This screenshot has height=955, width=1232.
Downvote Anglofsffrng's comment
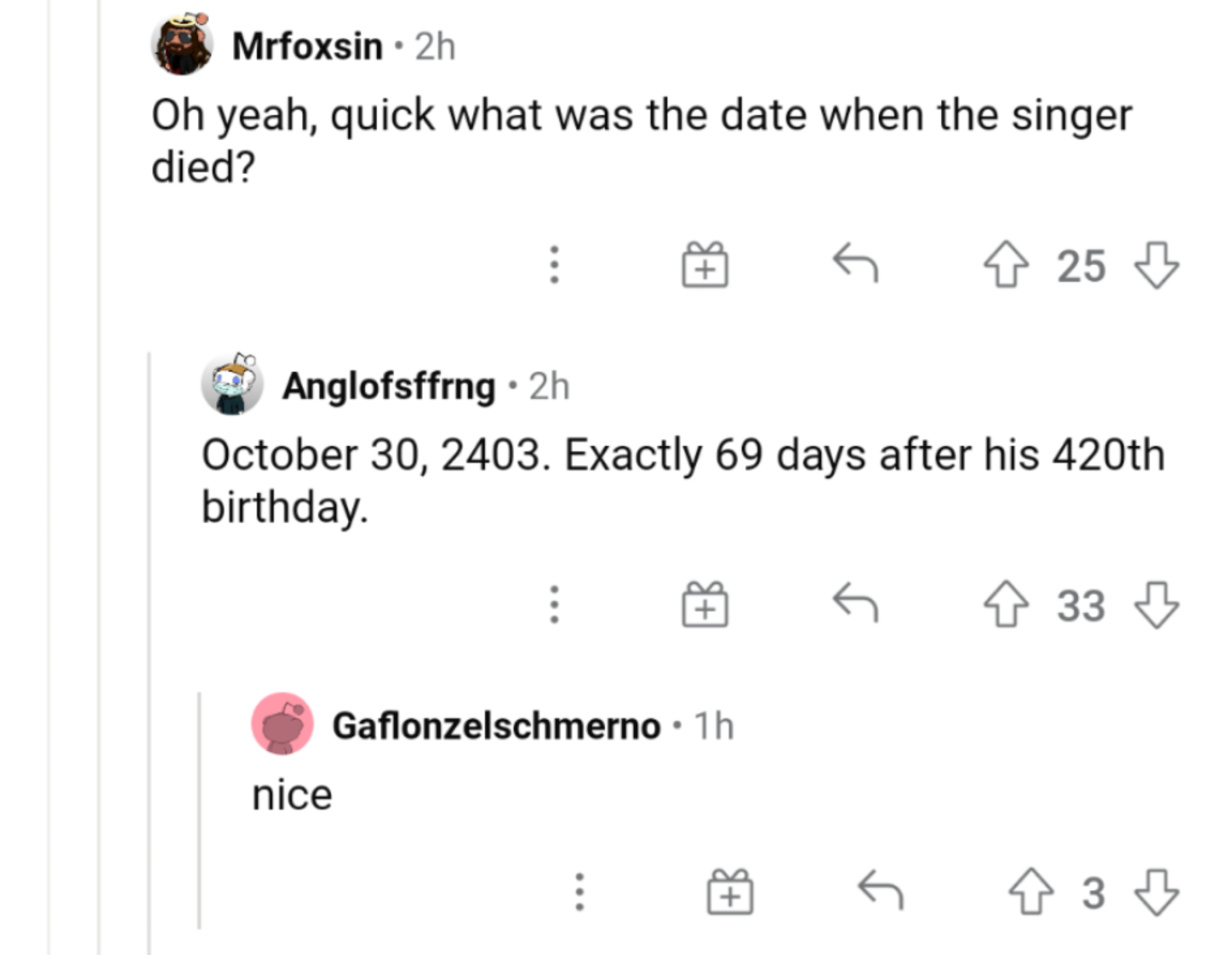coord(1156,604)
